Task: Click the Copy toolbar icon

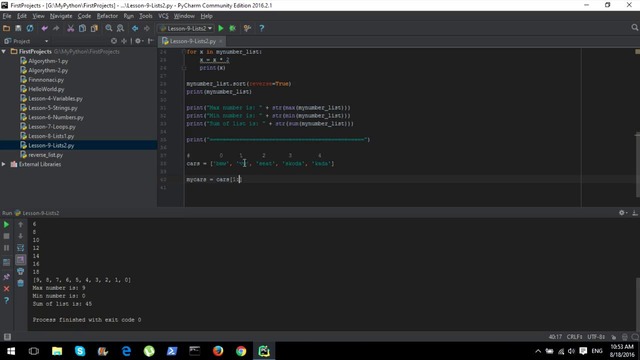Action: click(x=82, y=28)
